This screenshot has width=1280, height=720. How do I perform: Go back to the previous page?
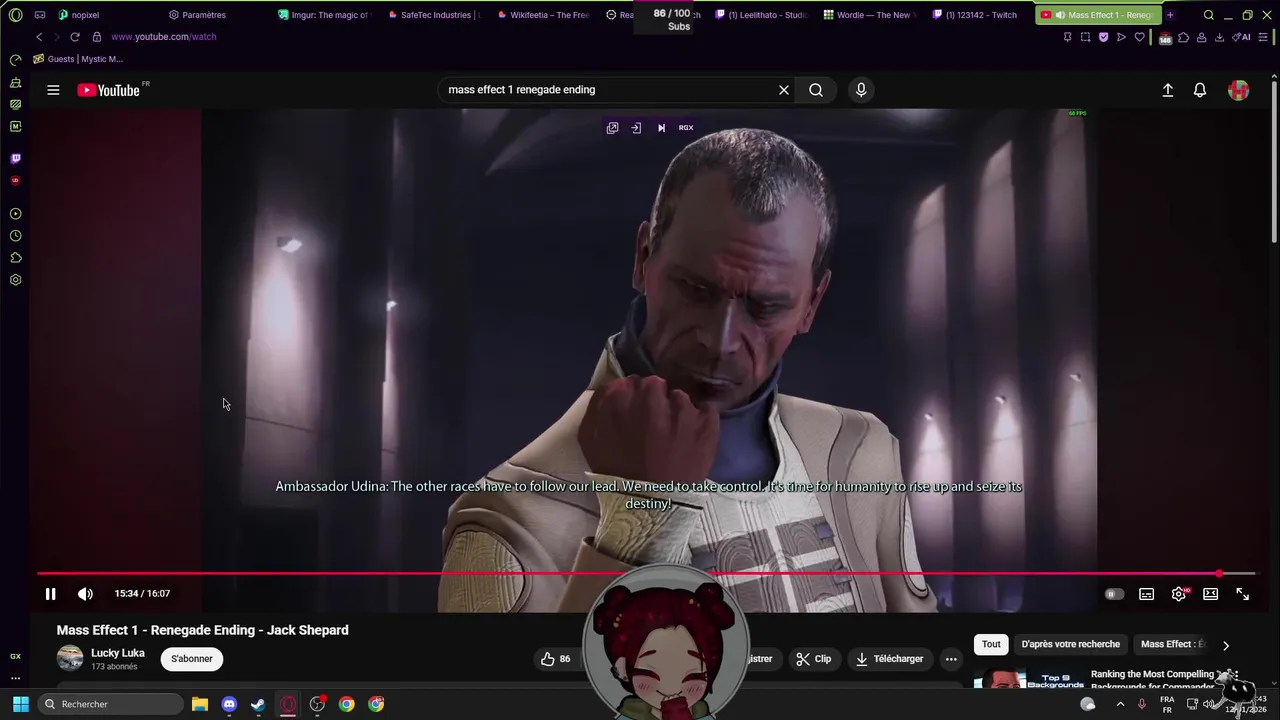[39, 37]
